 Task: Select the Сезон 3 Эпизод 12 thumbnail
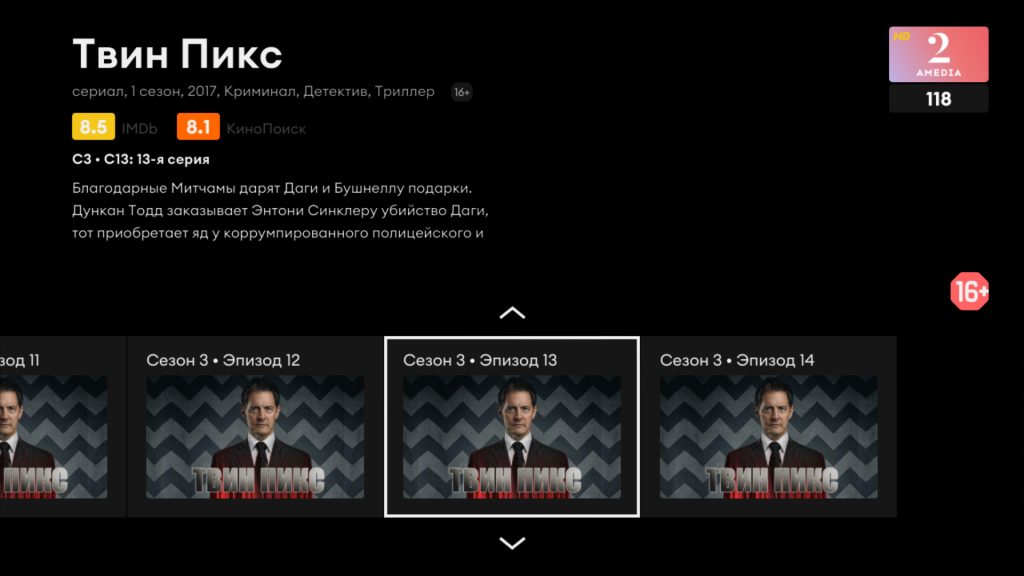255,436
